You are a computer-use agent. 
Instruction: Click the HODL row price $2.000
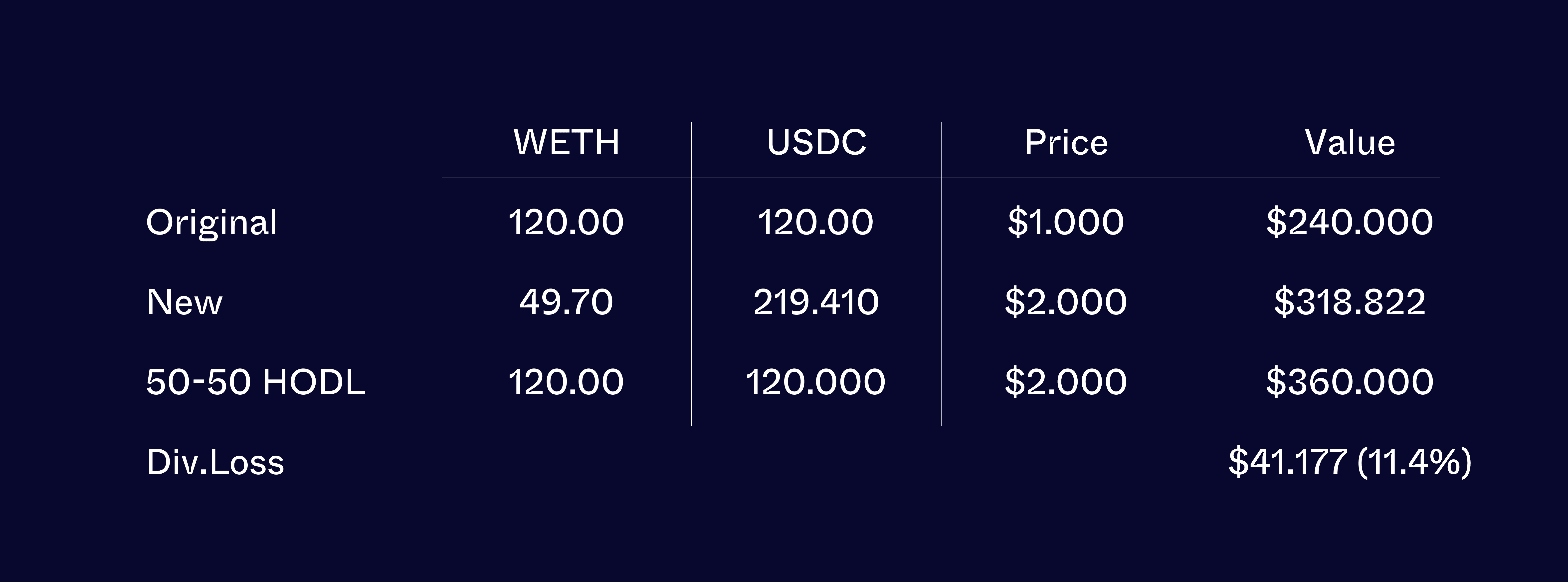1066,382
